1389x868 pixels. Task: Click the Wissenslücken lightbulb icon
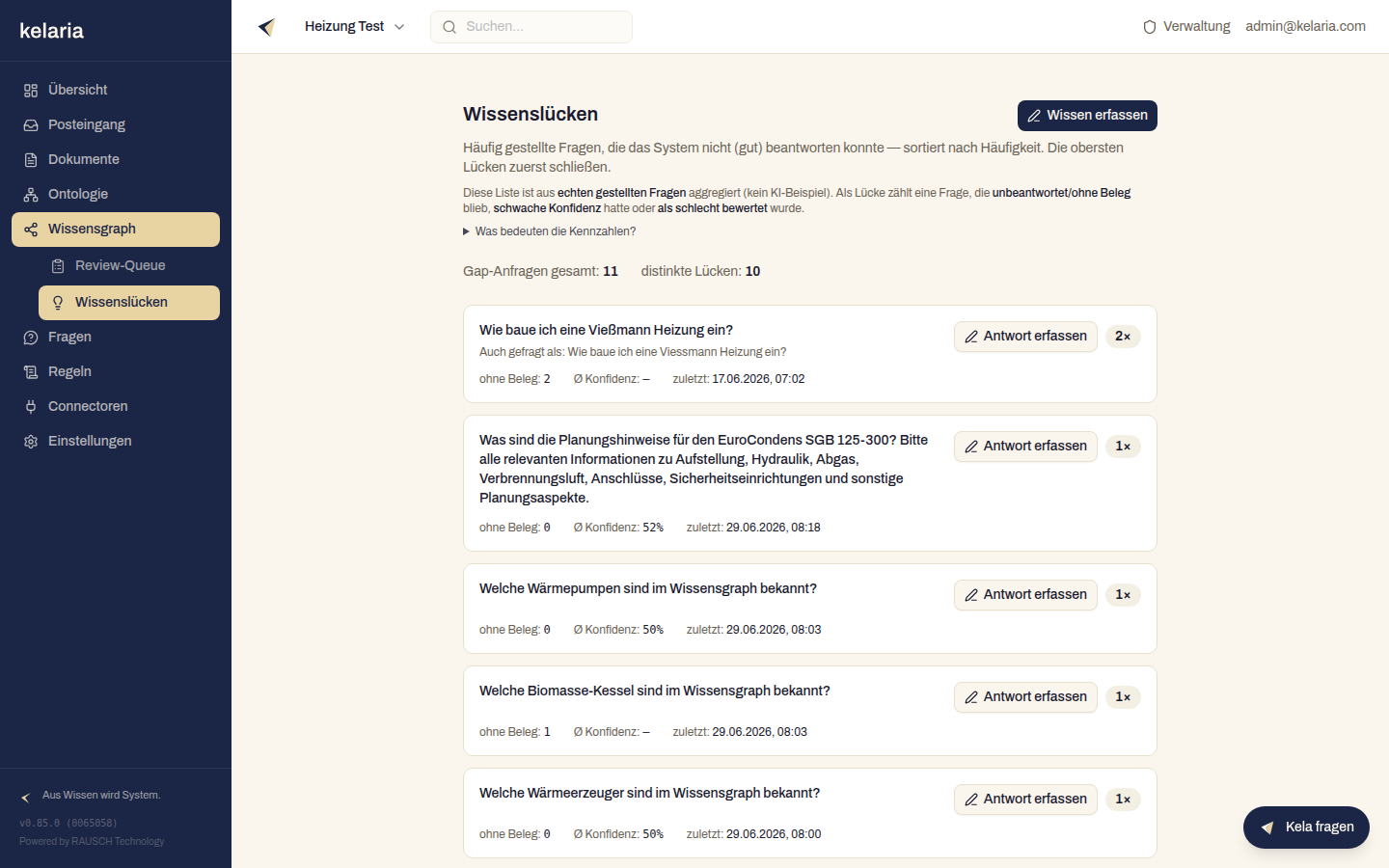58,303
